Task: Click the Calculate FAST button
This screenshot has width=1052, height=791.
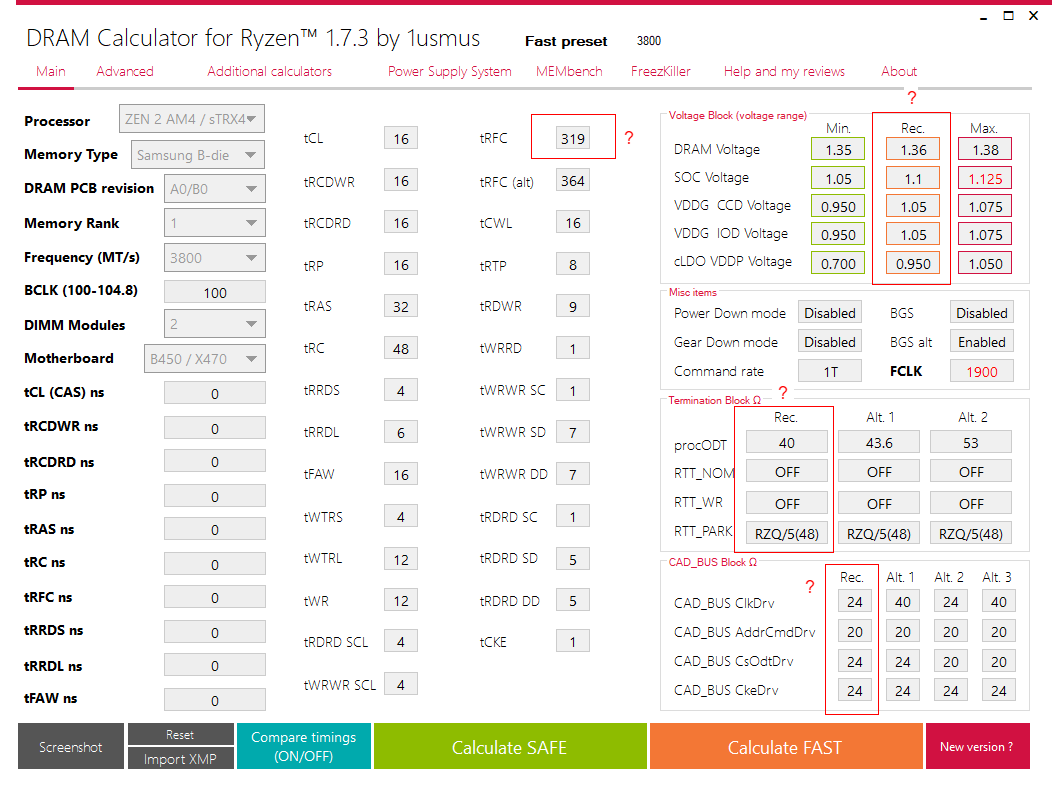Action: 786,746
